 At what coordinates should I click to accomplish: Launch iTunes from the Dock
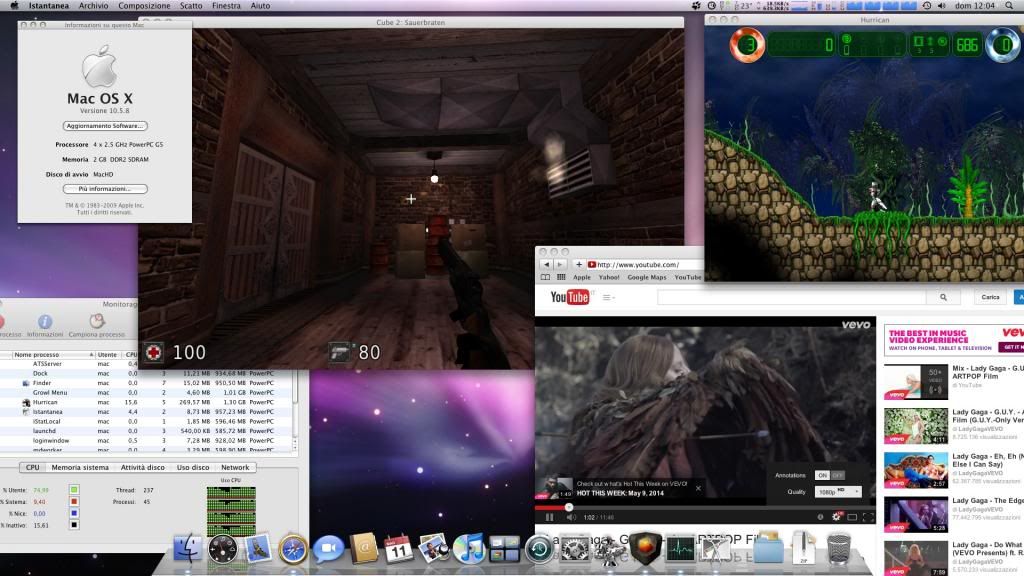(469, 549)
